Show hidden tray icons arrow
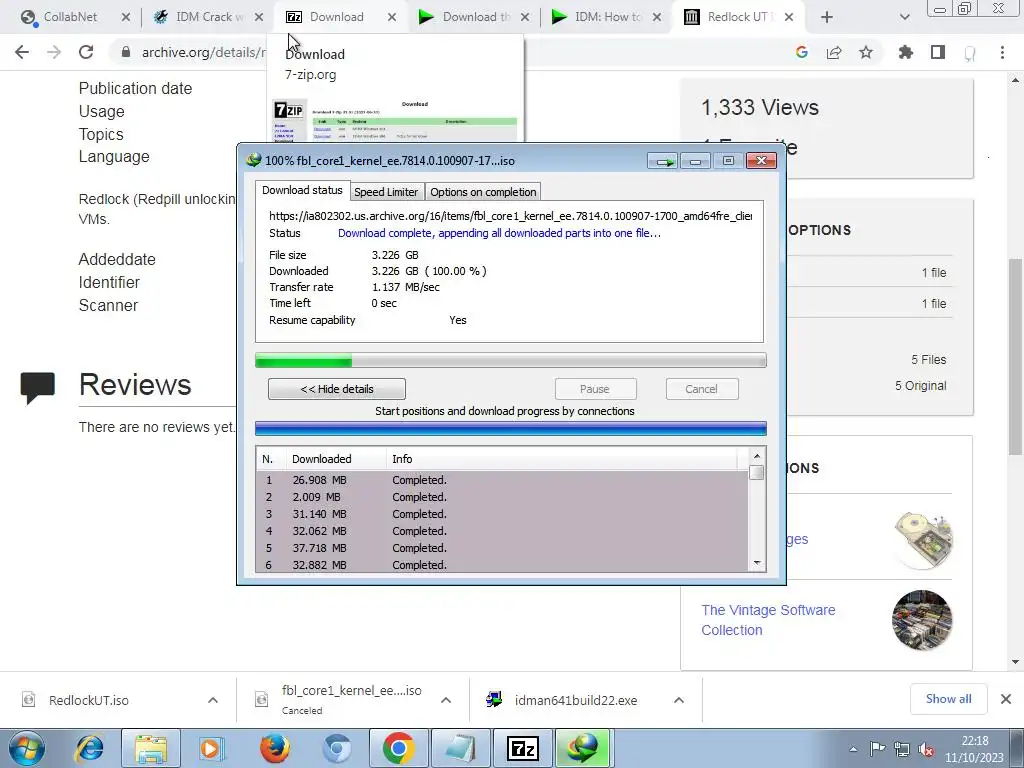 tap(853, 749)
